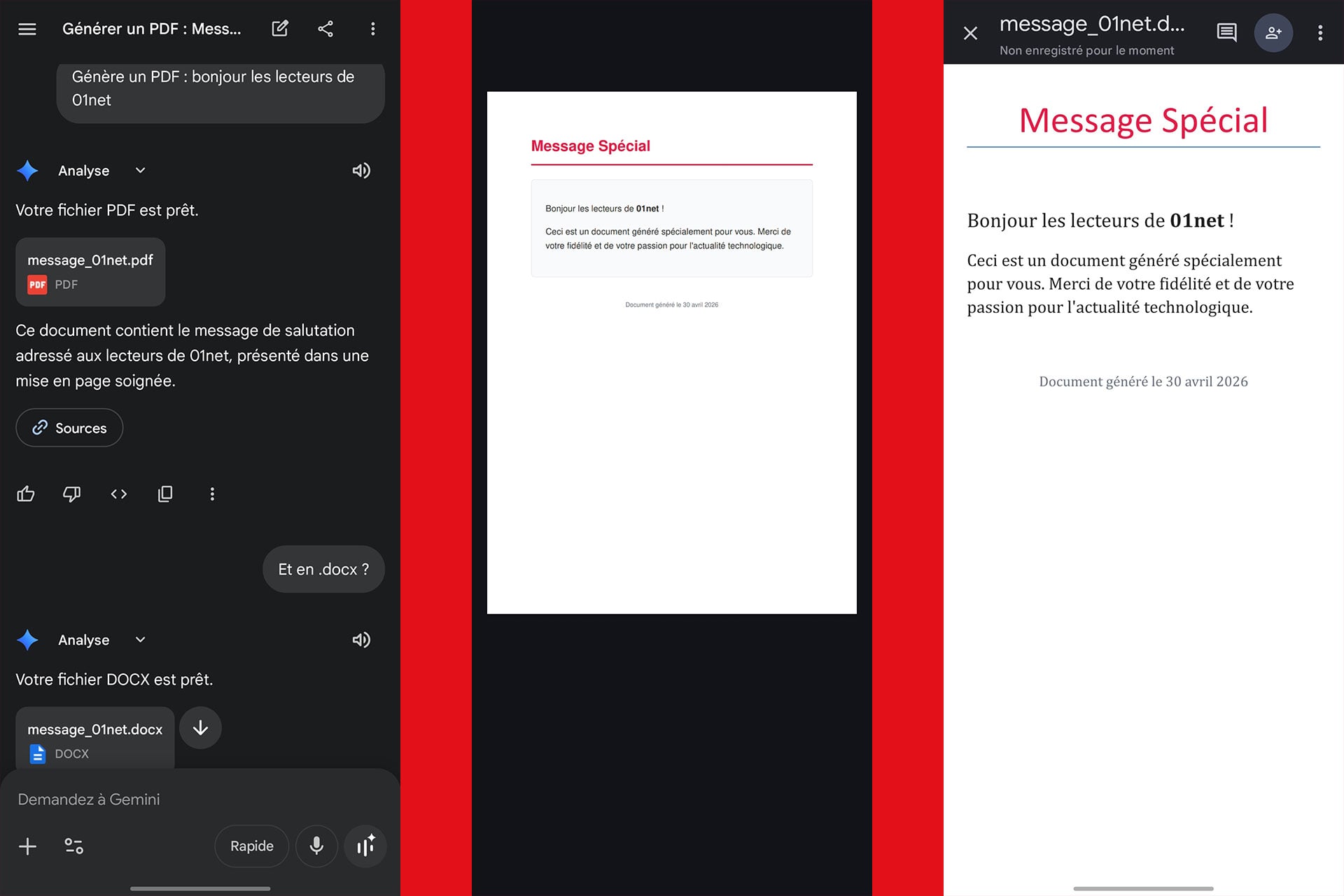Expand the first Analyse chevron
Viewport: 1344px width, 896px height.
coord(140,170)
